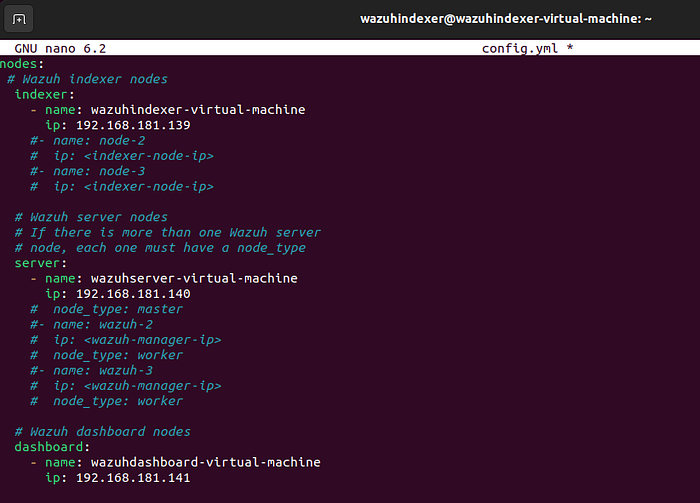Click 'wazuhdashboard-virtual-machine' name value
This screenshot has width=700, height=503.
point(205,462)
